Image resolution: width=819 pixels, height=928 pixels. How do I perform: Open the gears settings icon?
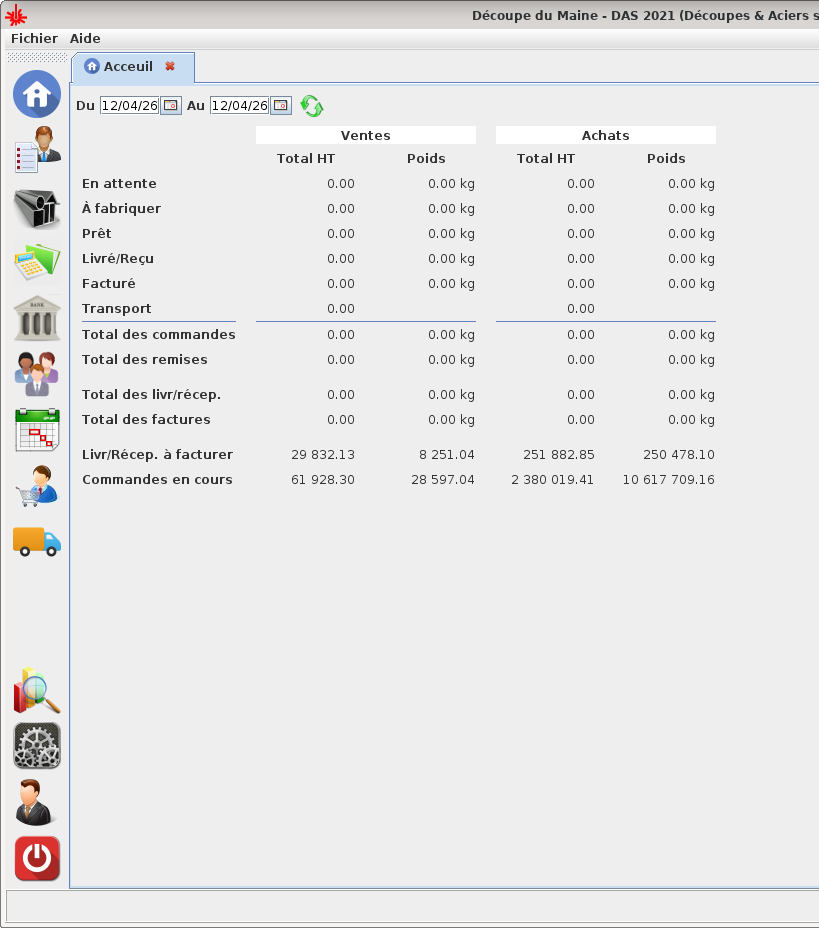coord(37,746)
